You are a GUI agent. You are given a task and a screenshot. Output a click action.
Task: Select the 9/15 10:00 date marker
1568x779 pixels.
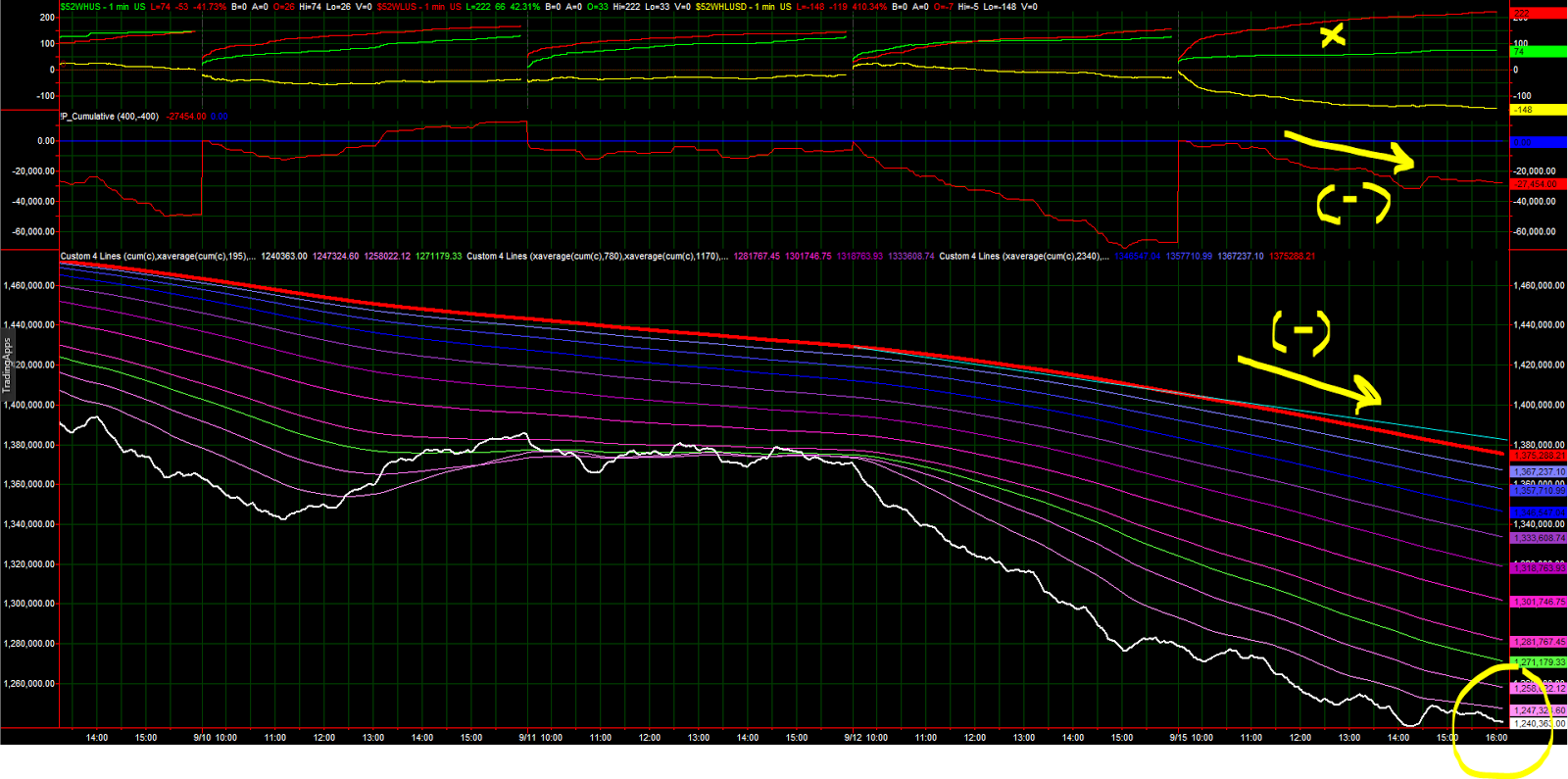(x=1192, y=738)
